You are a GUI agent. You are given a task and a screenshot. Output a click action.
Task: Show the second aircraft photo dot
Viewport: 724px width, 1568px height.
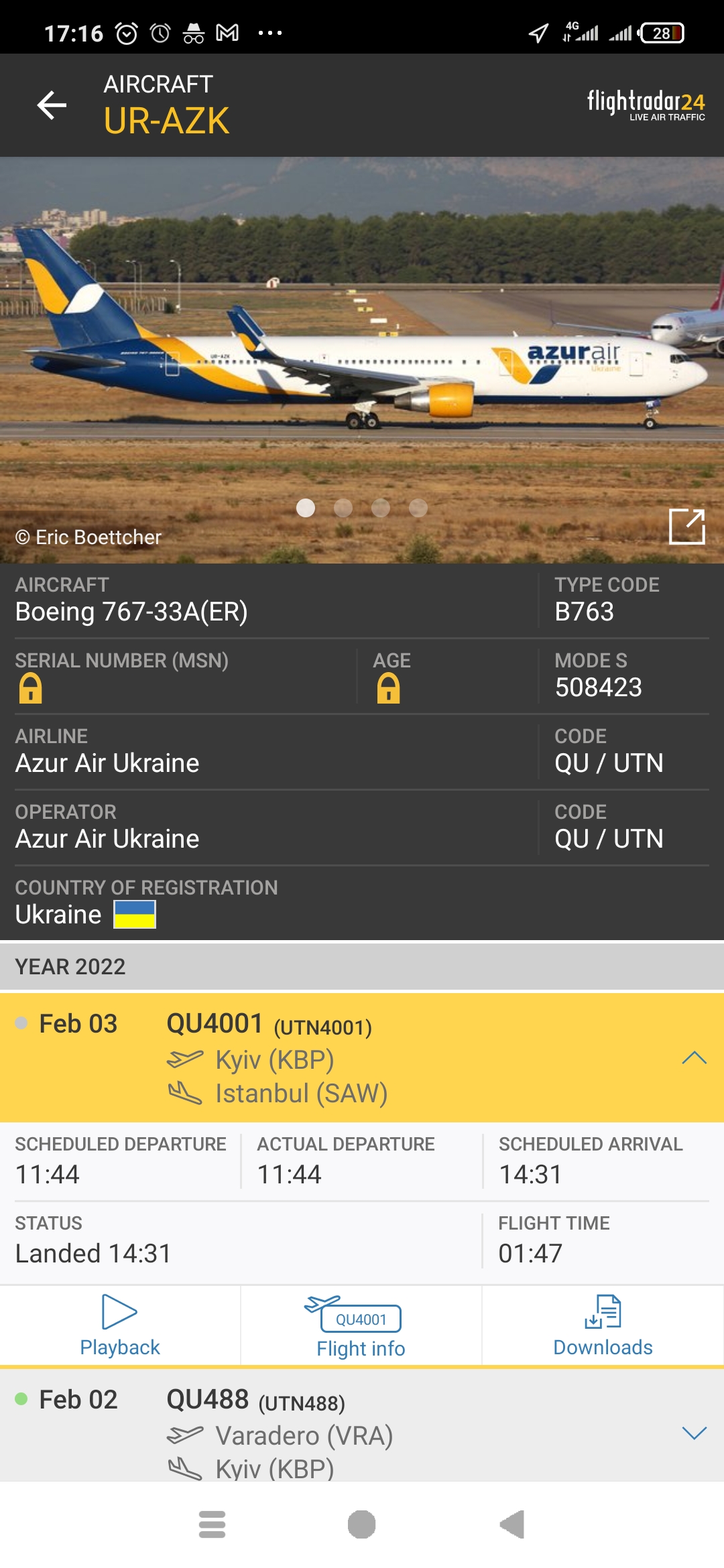point(343,509)
